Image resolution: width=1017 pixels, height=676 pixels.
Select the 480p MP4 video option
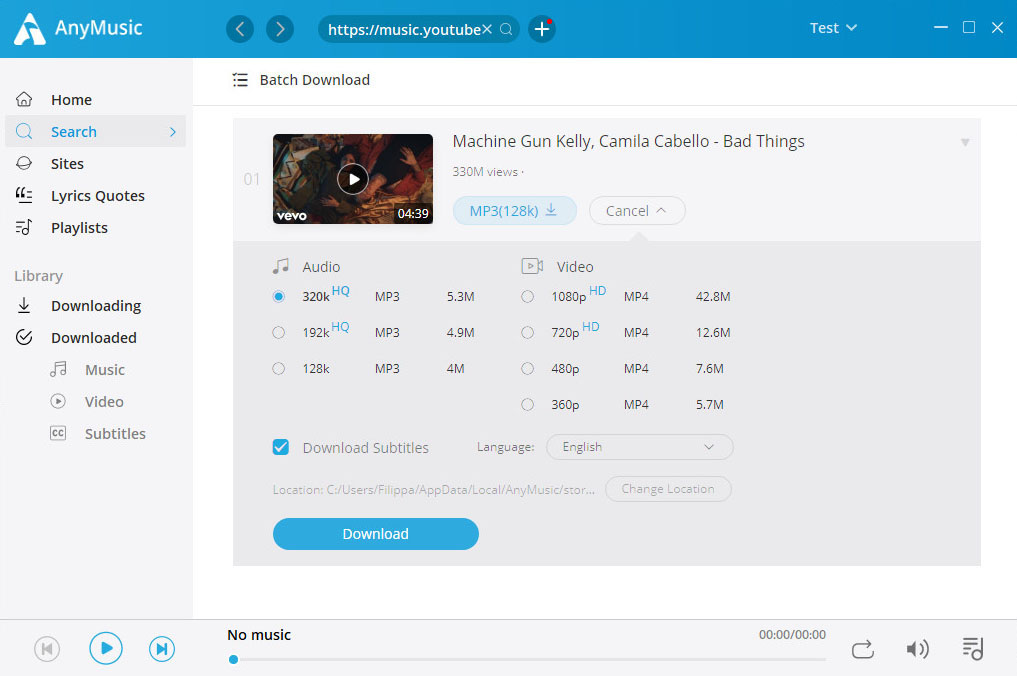tap(527, 368)
